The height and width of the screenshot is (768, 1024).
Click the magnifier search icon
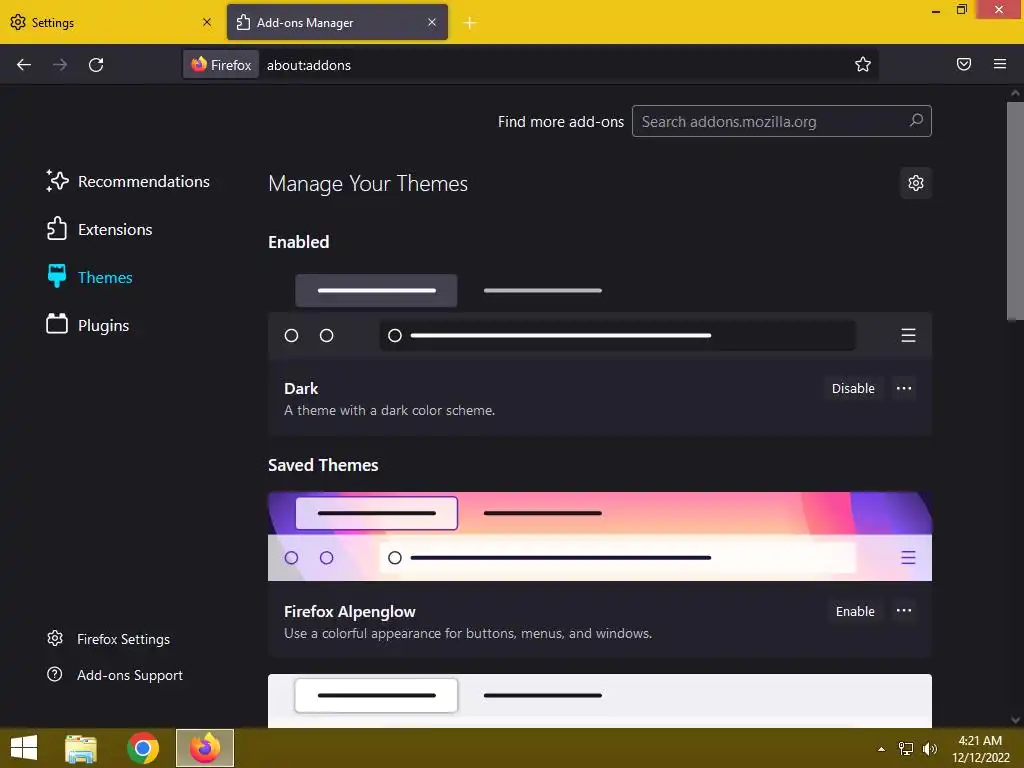(x=916, y=121)
